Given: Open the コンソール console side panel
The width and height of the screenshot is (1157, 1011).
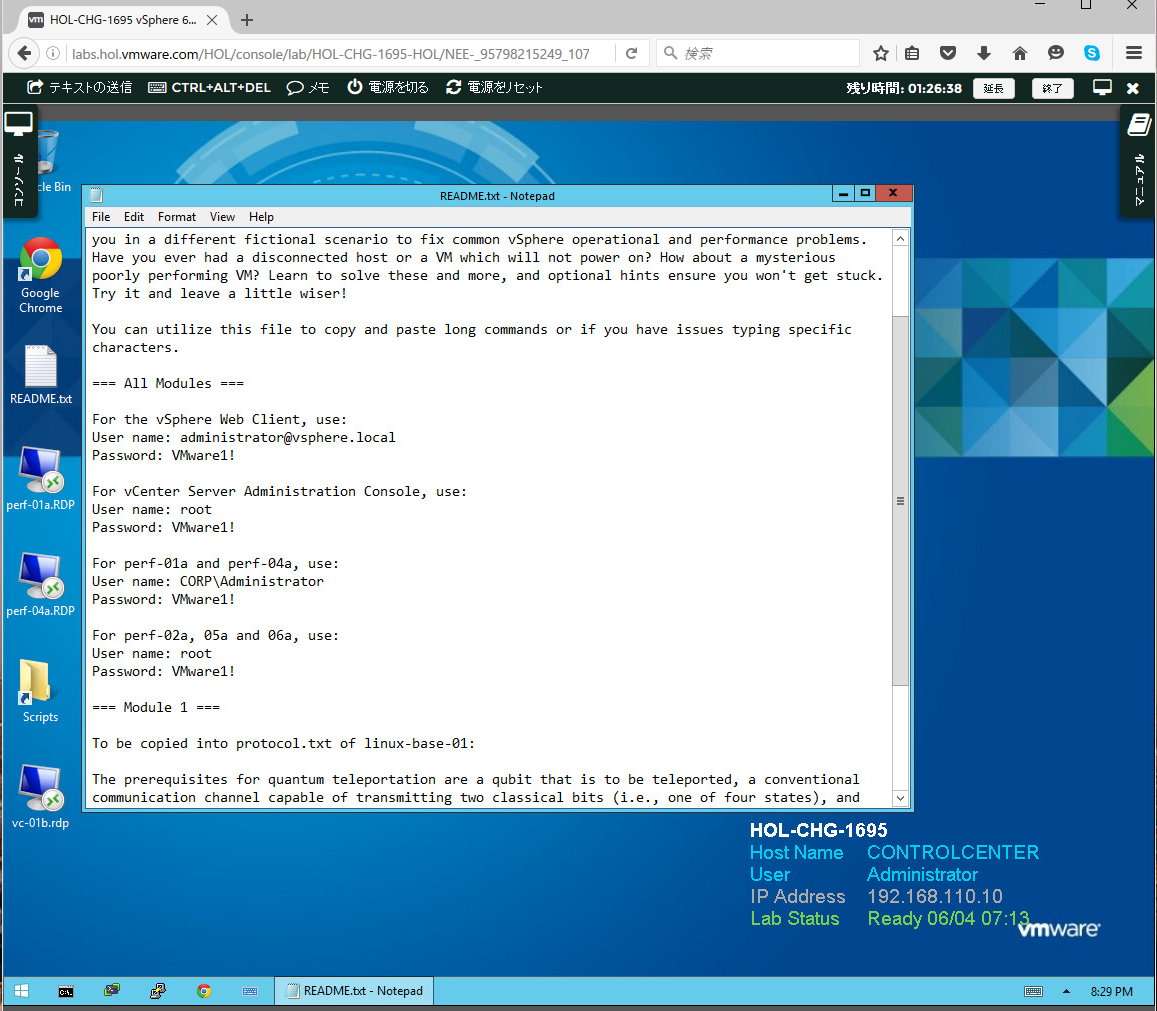Looking at the screenshot, I should (19, 161).
